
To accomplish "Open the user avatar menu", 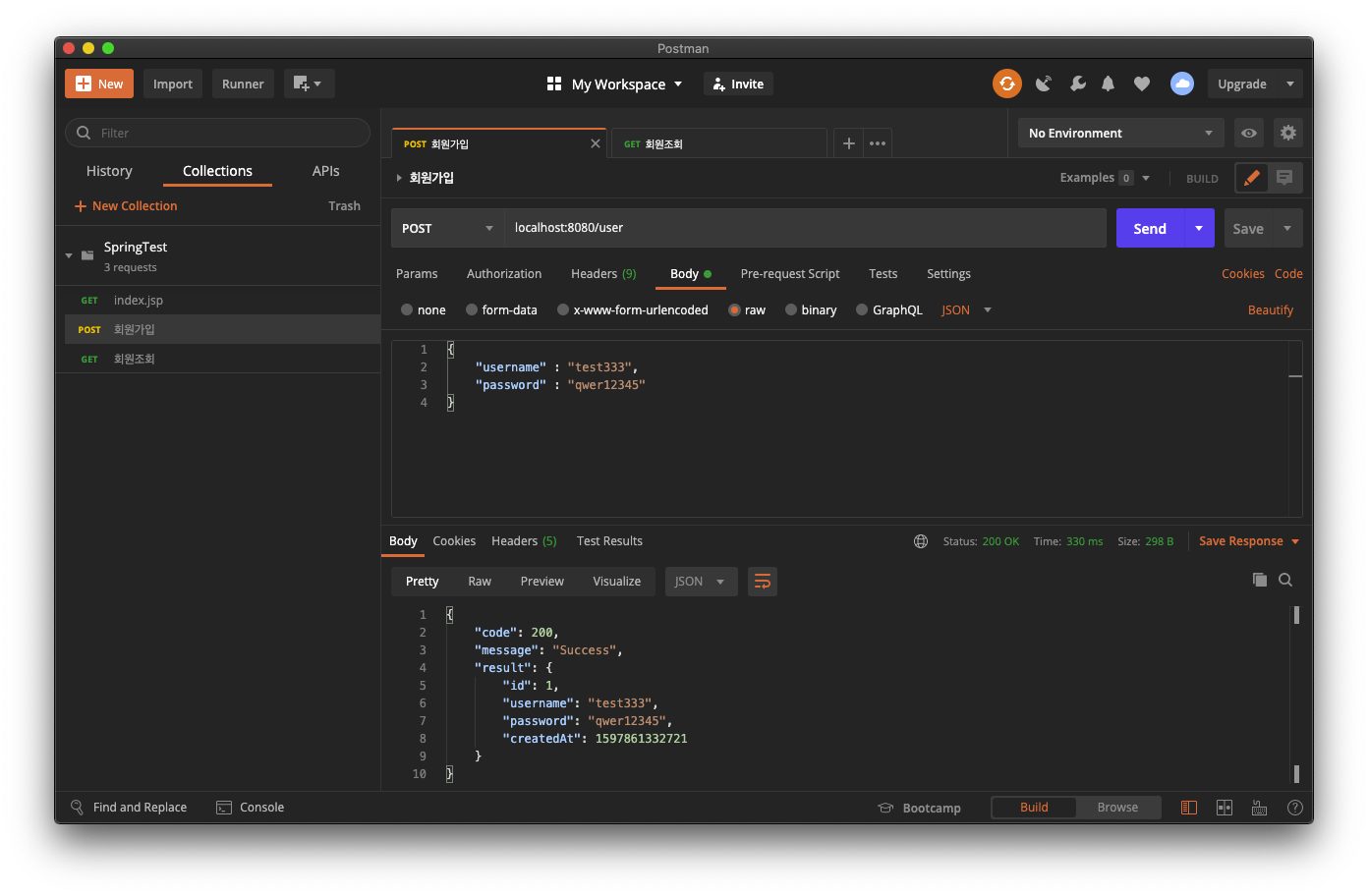I will [1182, 84].
